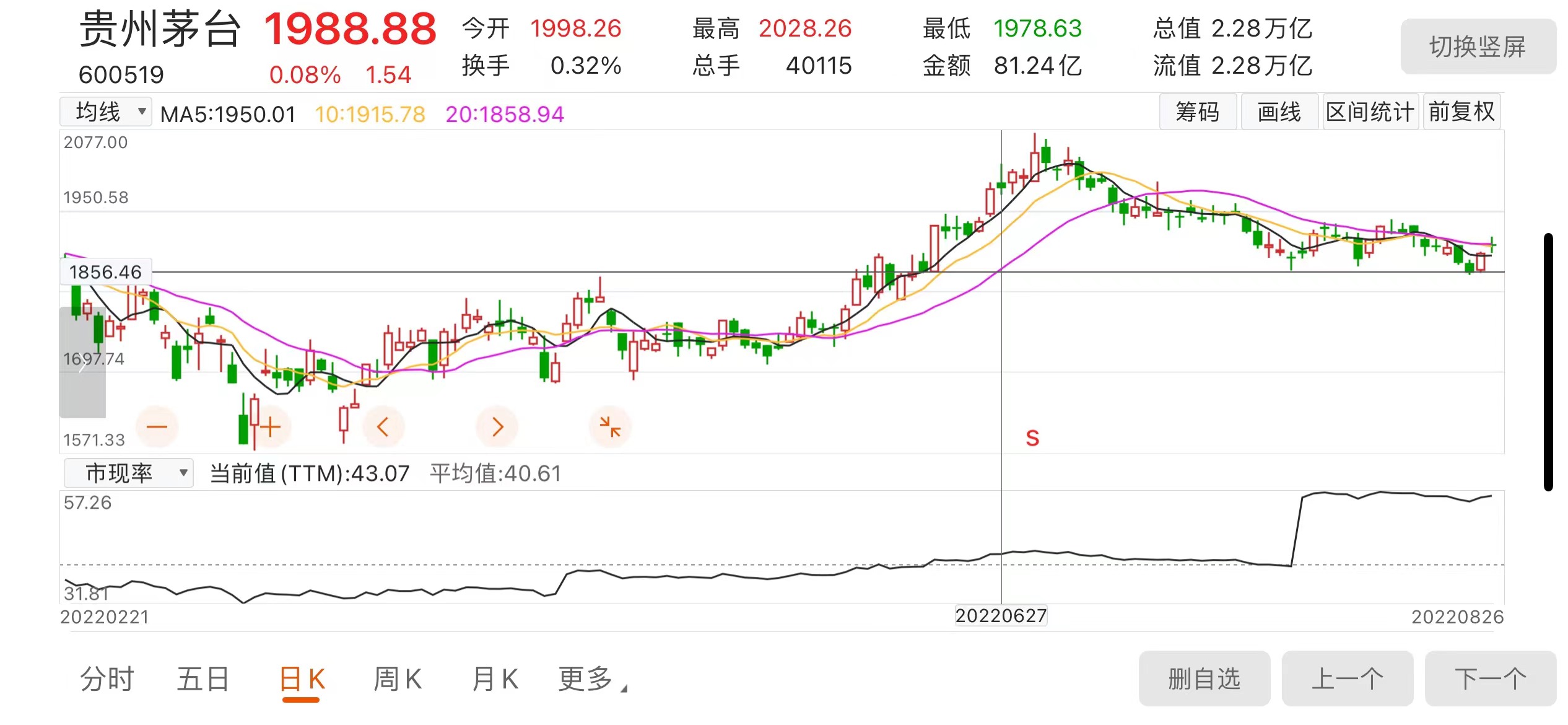
Task: Toggle 前复权 price adjustment
Action: pos(1461,112)
